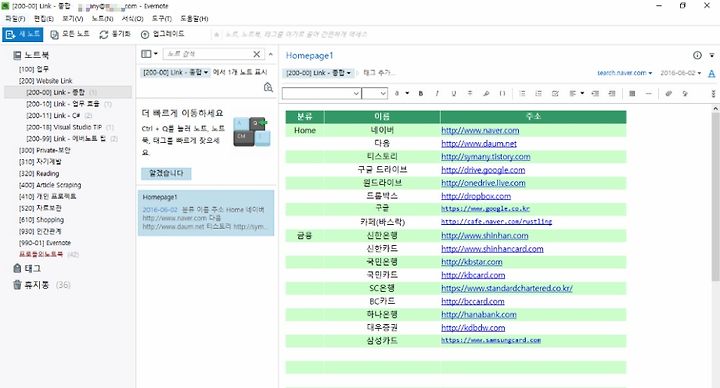Open note options dropdown arrow beside info icon
Image resolution: width=720 pixels, height=388 pixels.
coord(711,56)
